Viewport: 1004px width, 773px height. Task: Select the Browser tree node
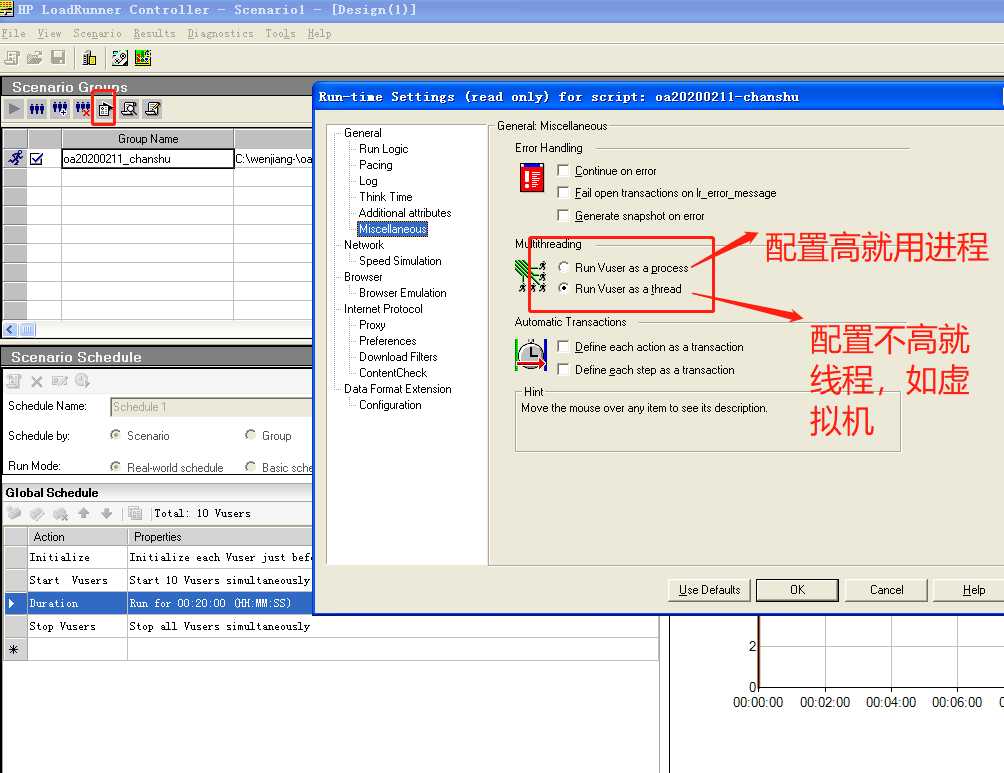[363, 277]
